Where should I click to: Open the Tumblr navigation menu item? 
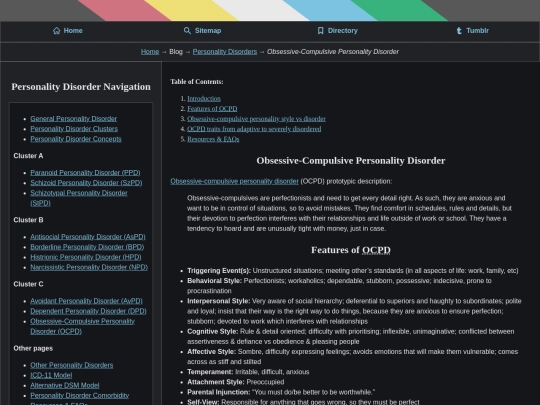click(x=472, y=31)
